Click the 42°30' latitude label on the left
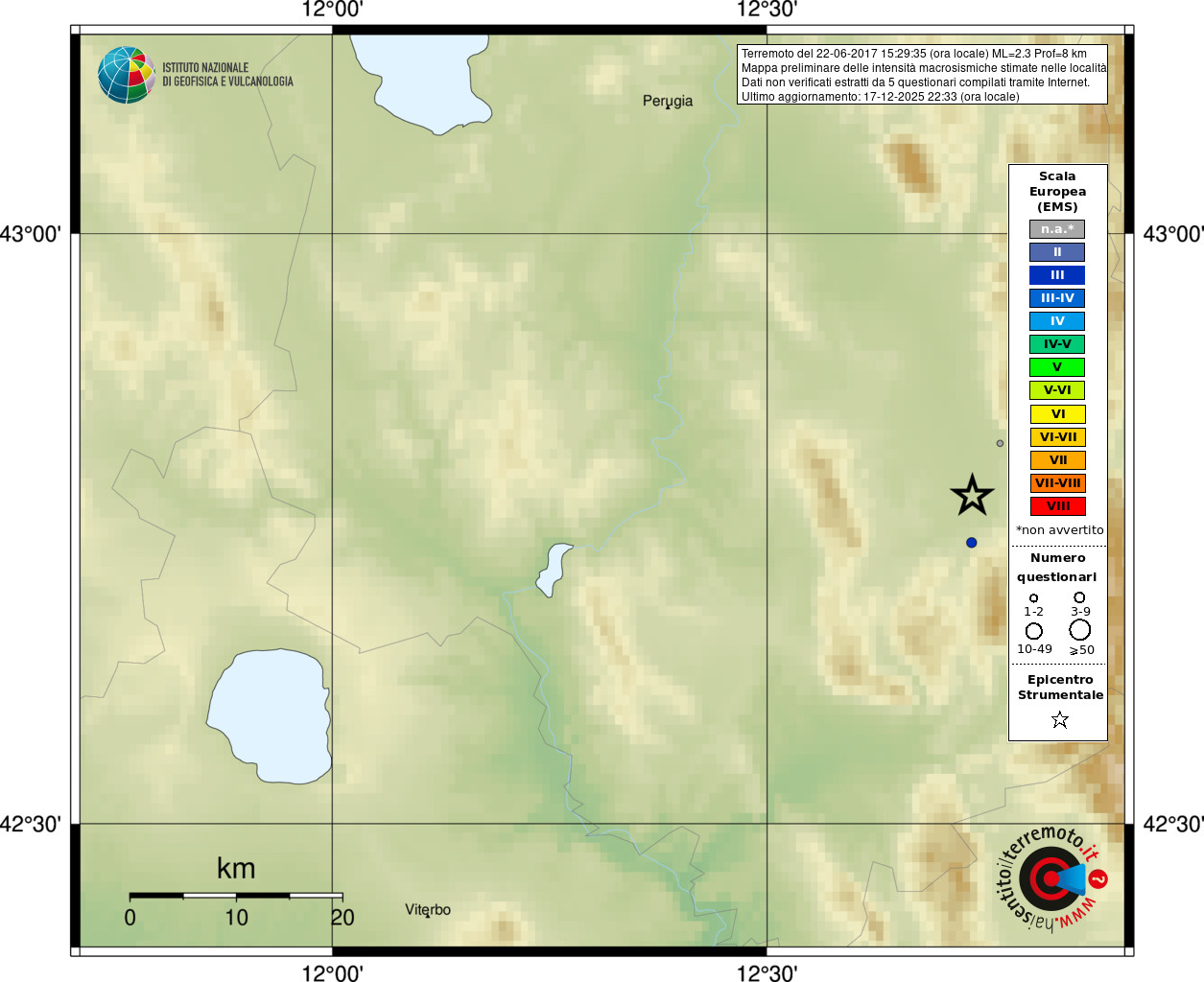The height and width of the screenshot is (982, 1204). pyautogui.click(x=31, y=824)
